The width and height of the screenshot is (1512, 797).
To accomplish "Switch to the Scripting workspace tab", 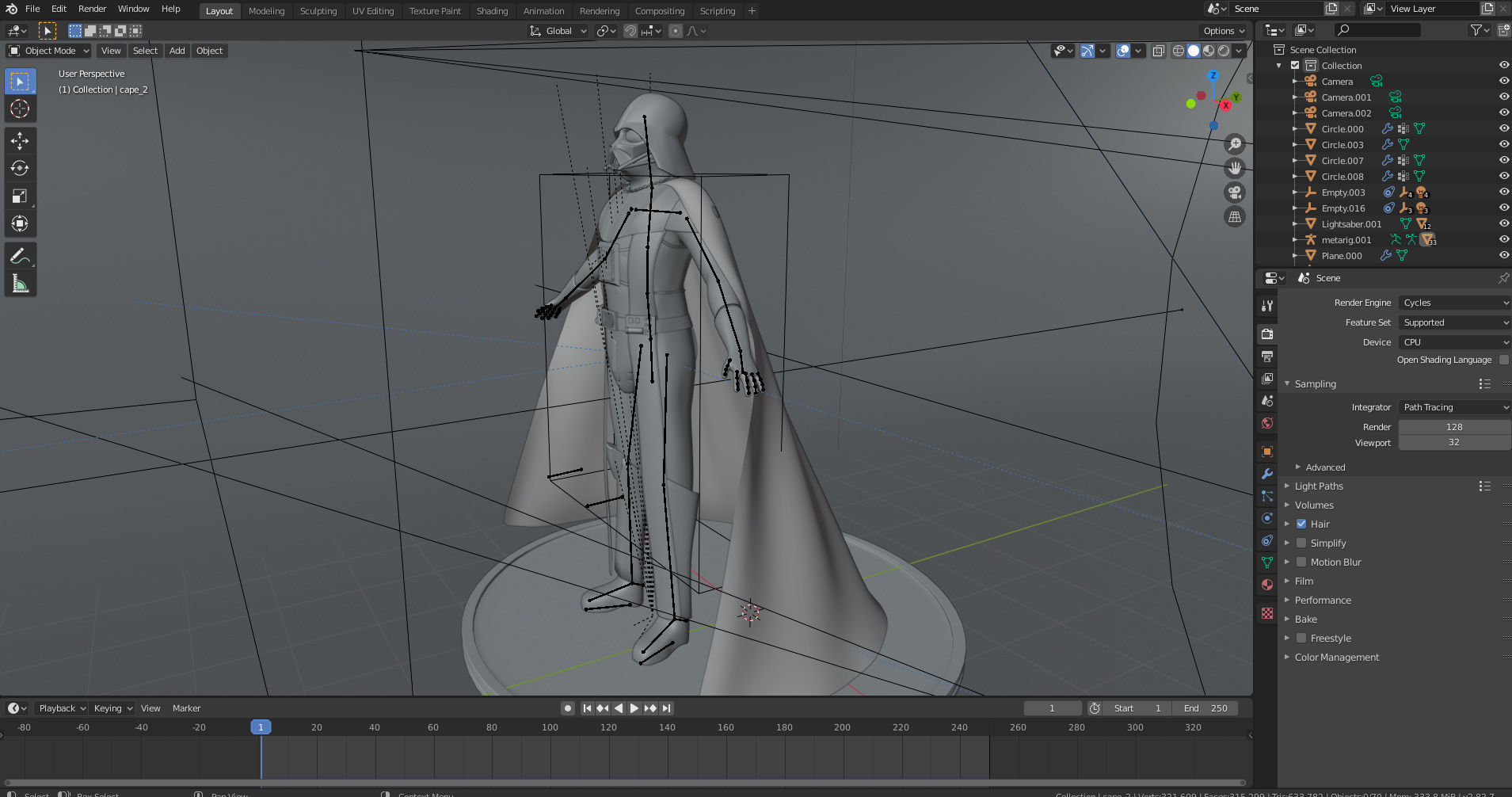I will pos(718,11).
